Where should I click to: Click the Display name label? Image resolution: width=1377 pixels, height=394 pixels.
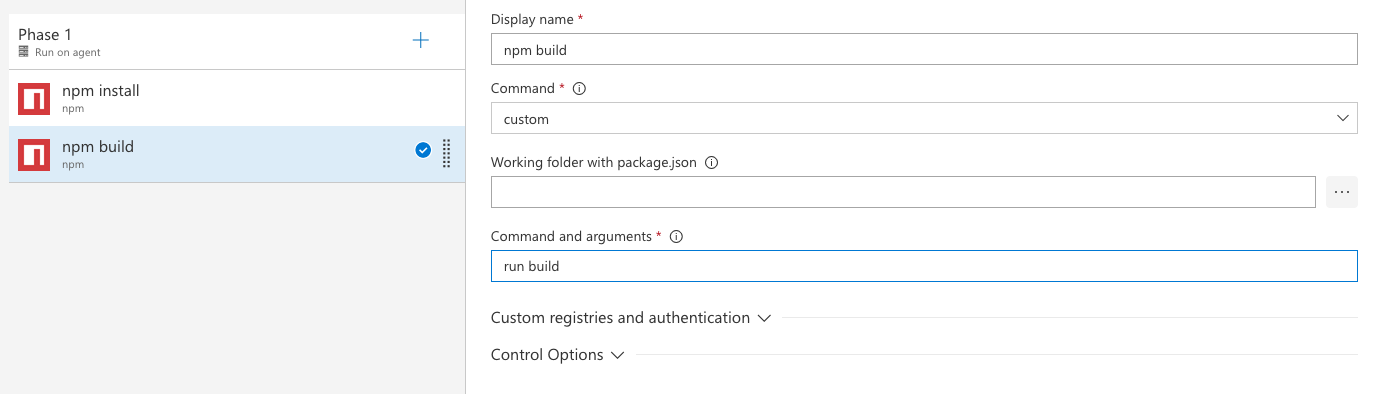click(x=531, y=20)
